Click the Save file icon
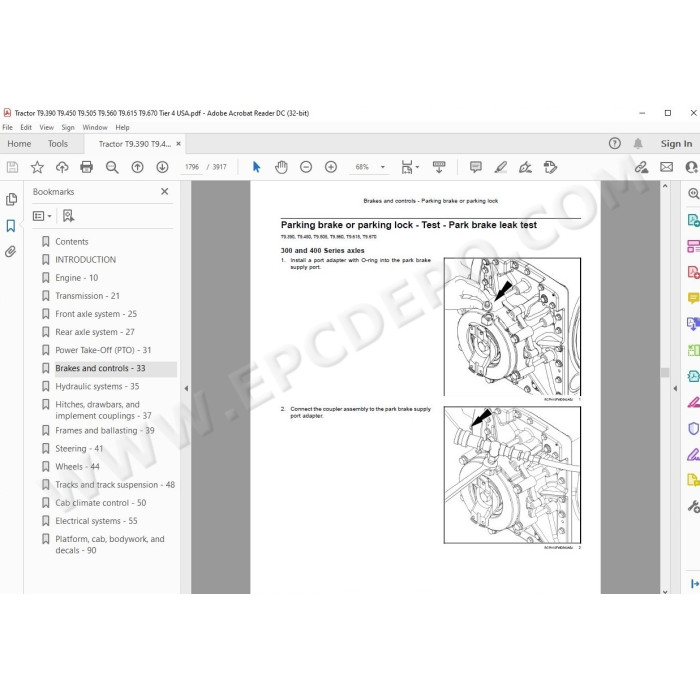 point(12,167)
